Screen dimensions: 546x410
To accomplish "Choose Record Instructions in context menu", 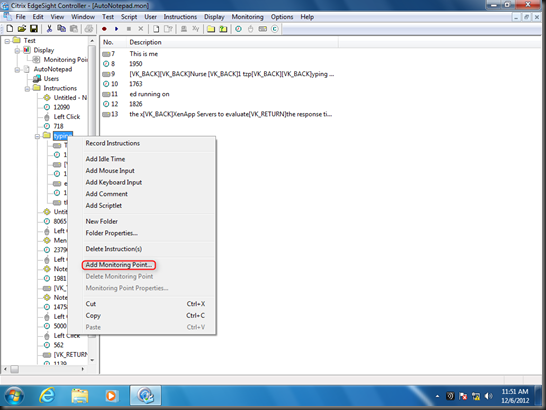I will 112,143.
